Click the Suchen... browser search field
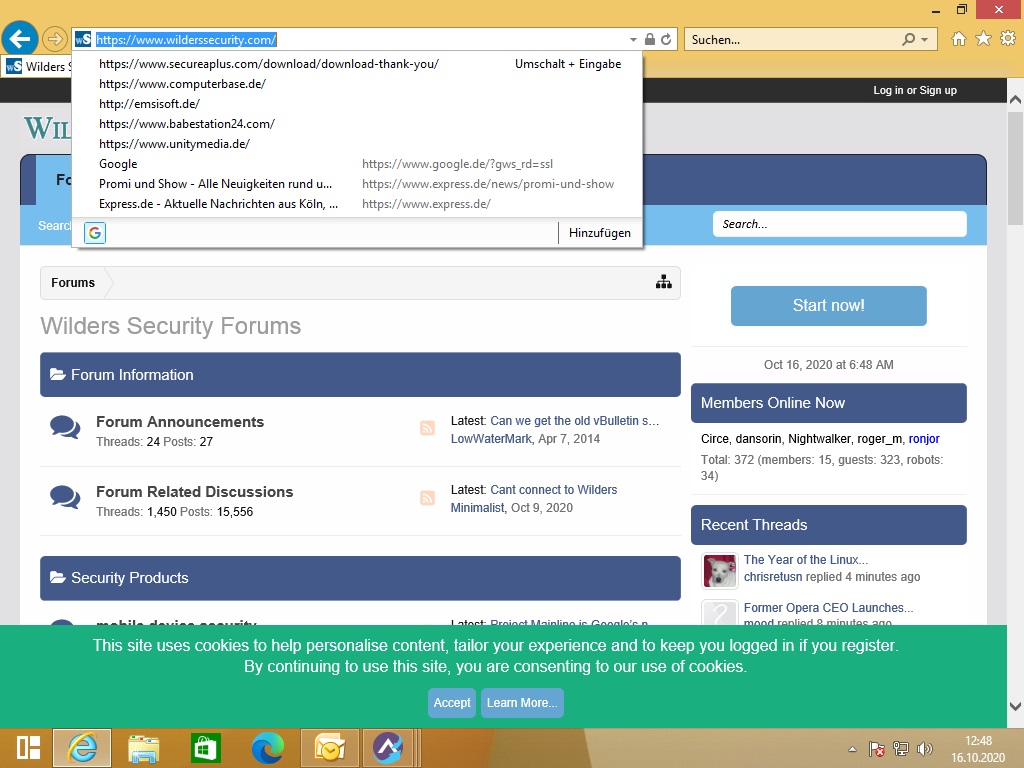Image resolution: width=1024 pixels, height=768 pixels. (x=793, y=39)
